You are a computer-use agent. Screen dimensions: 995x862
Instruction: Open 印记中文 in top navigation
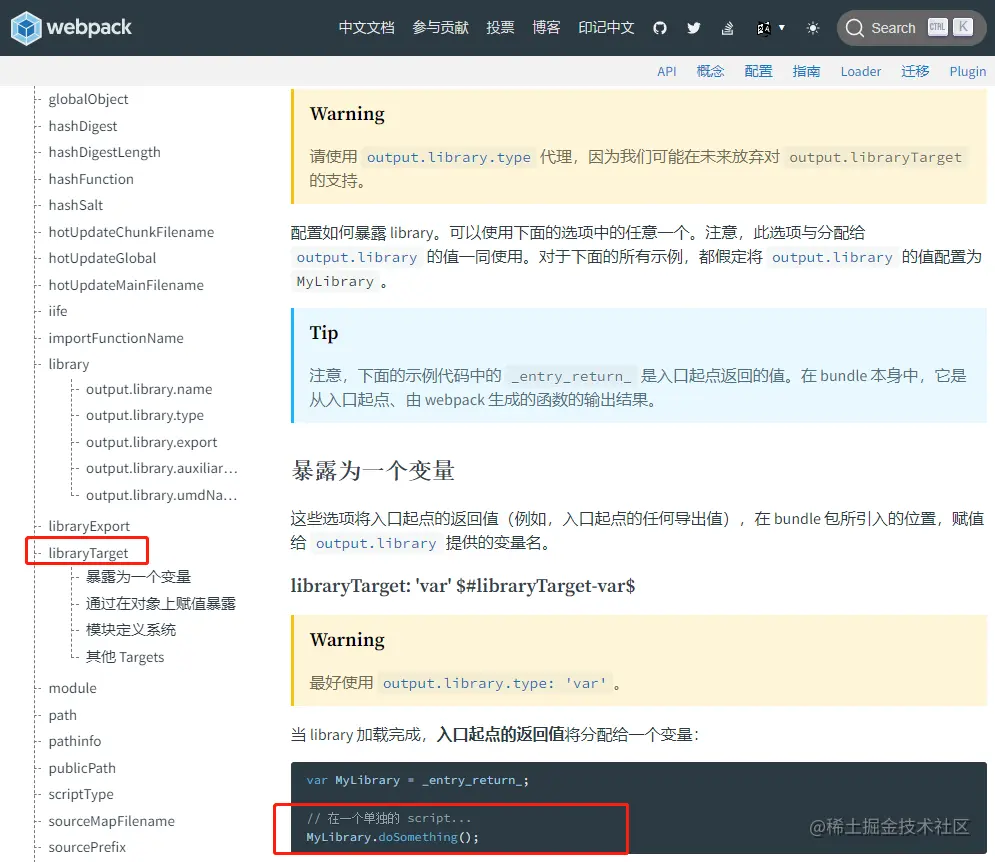[x=606, y=28]
